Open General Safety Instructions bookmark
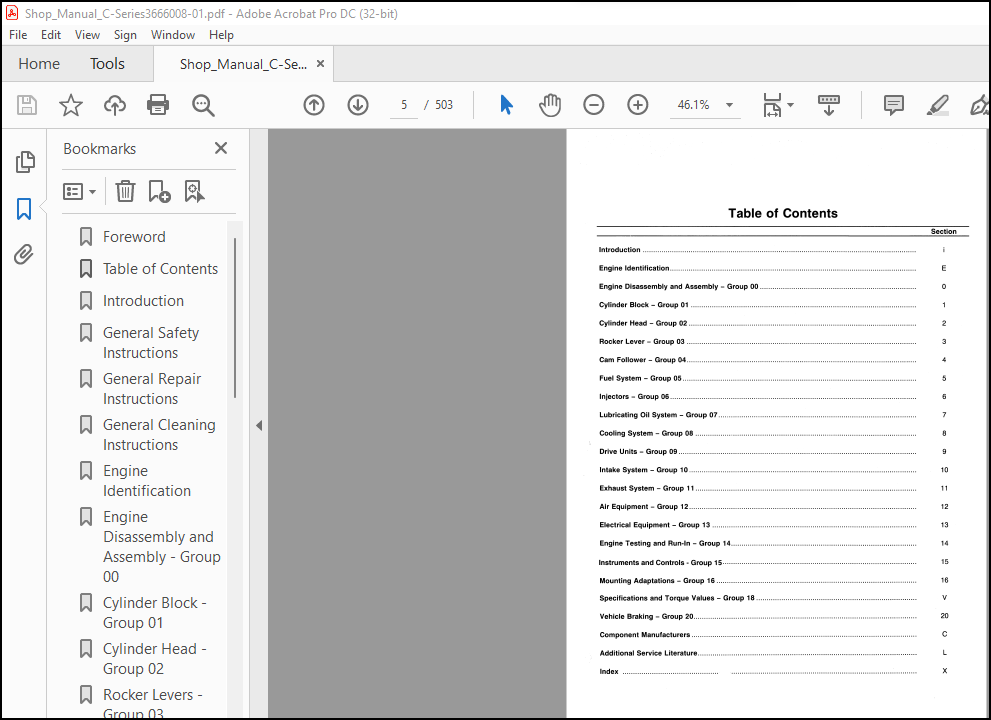This screenshot has width=991, height=720. (x=151, y=343)
